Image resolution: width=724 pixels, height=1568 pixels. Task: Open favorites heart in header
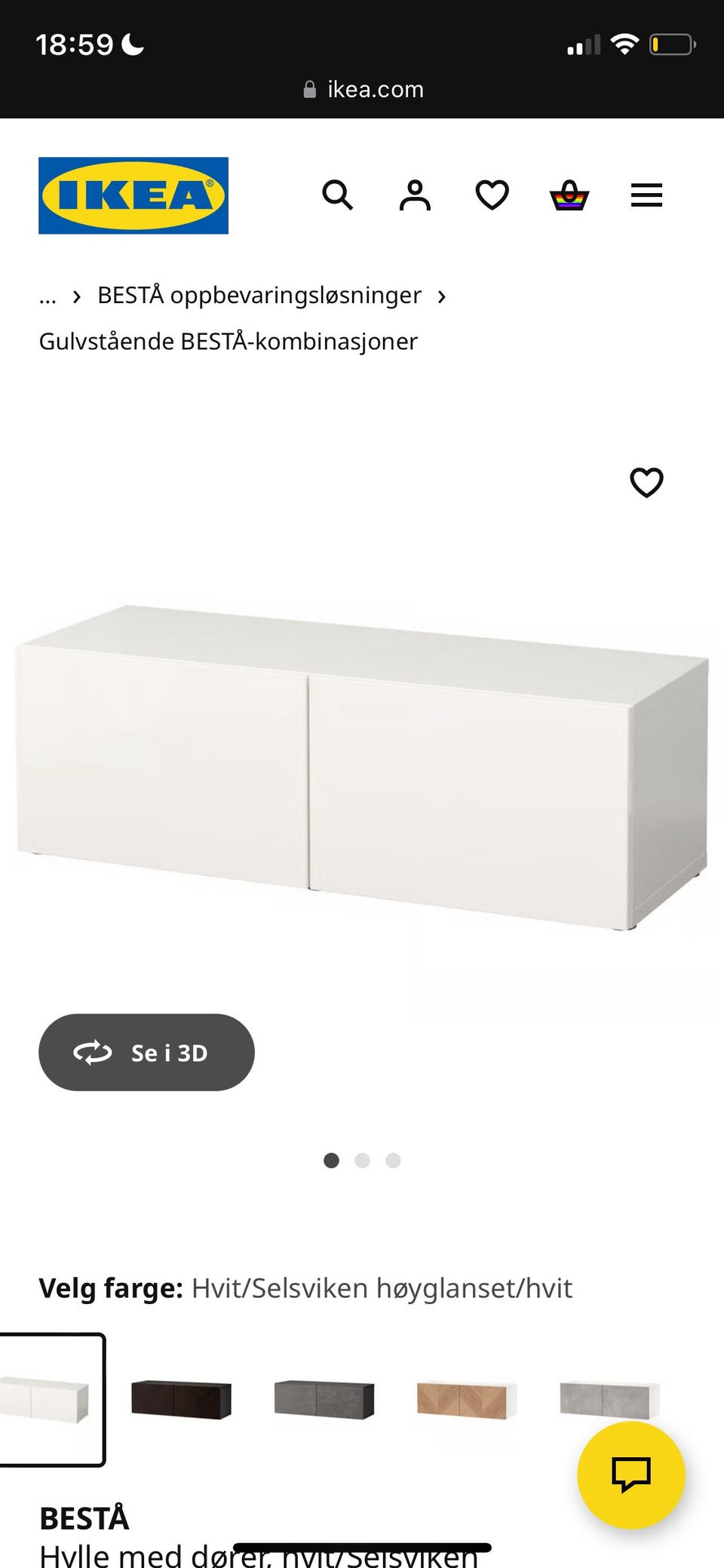pyautogui.click(x=492, y=195)
